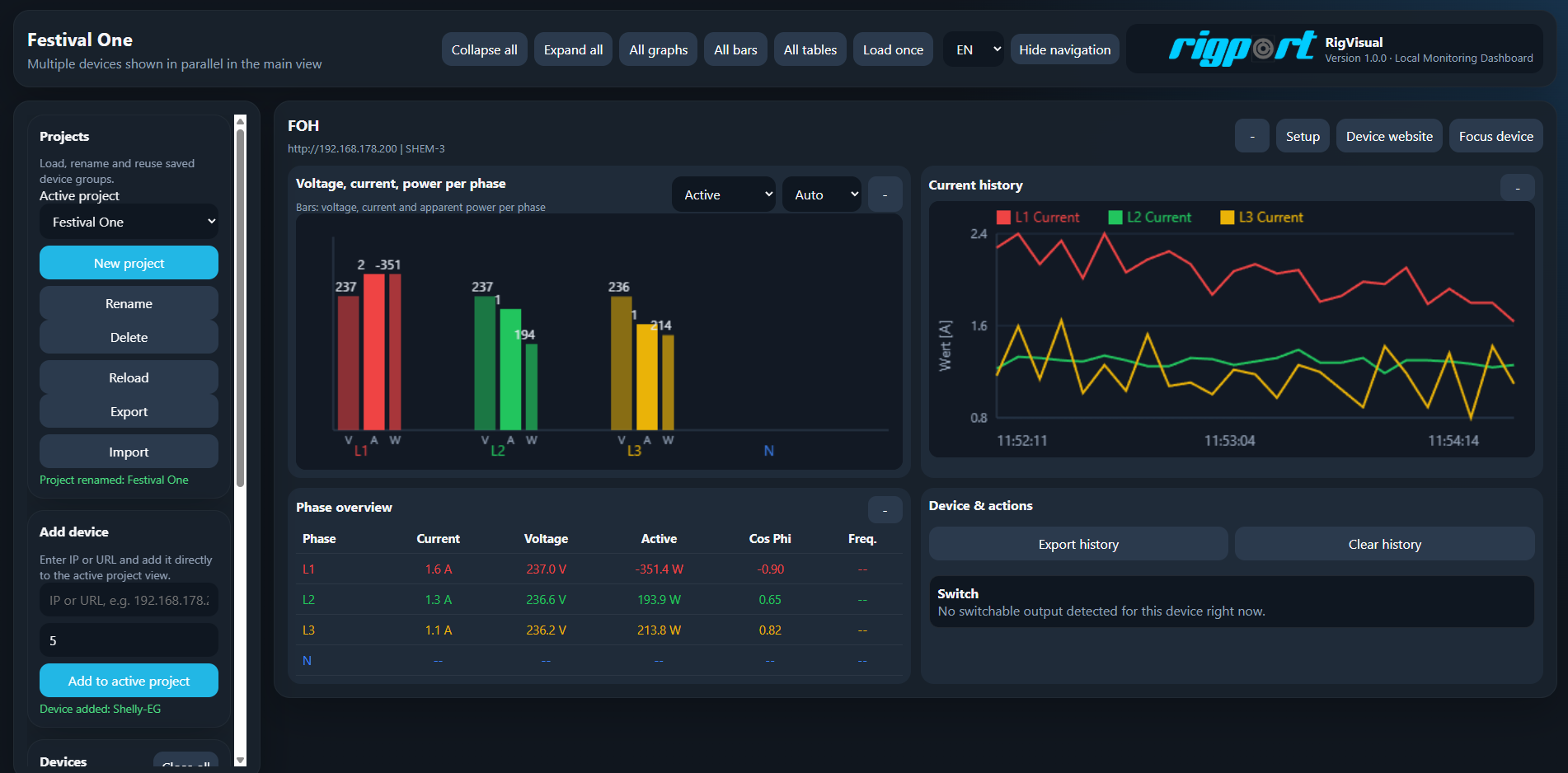Collapse the Phase overview table
This screenshot has height=773, width=1568.
[x=885, y=510]
